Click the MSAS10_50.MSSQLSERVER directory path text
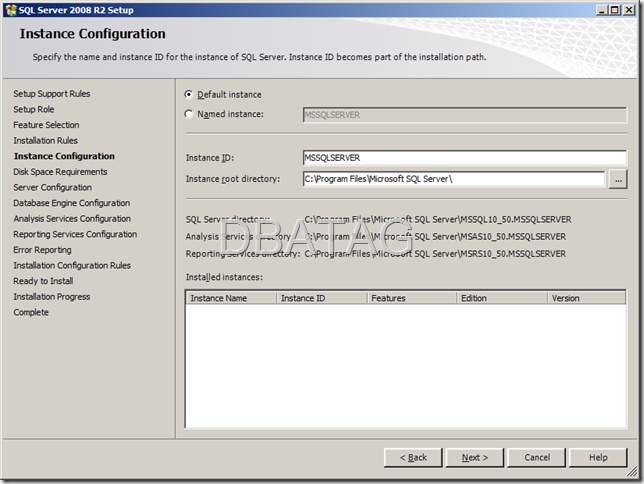 point(435,237)
